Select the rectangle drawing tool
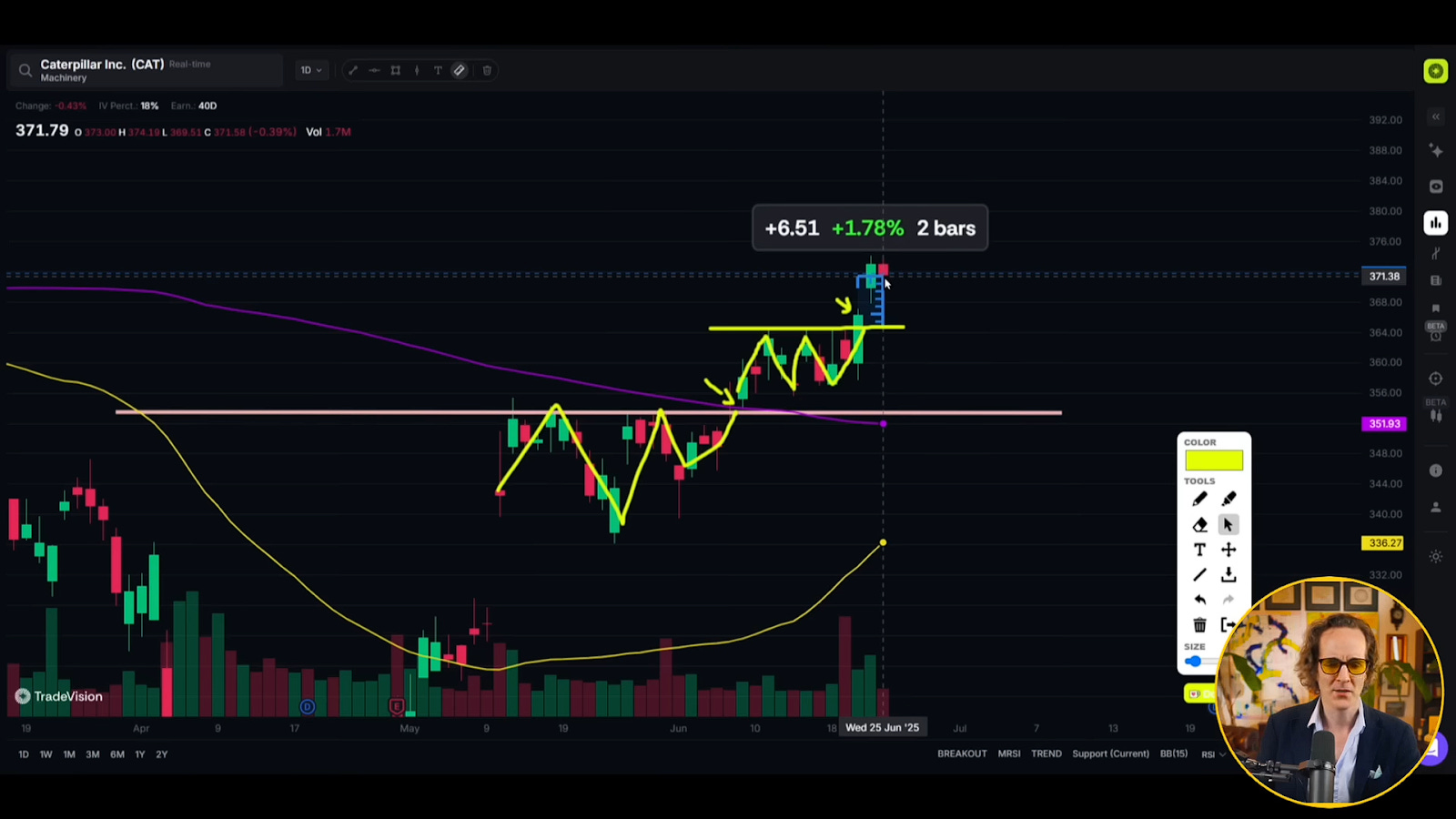The width and height of the screenshot is (1456, 819). [x=396, y=70]
